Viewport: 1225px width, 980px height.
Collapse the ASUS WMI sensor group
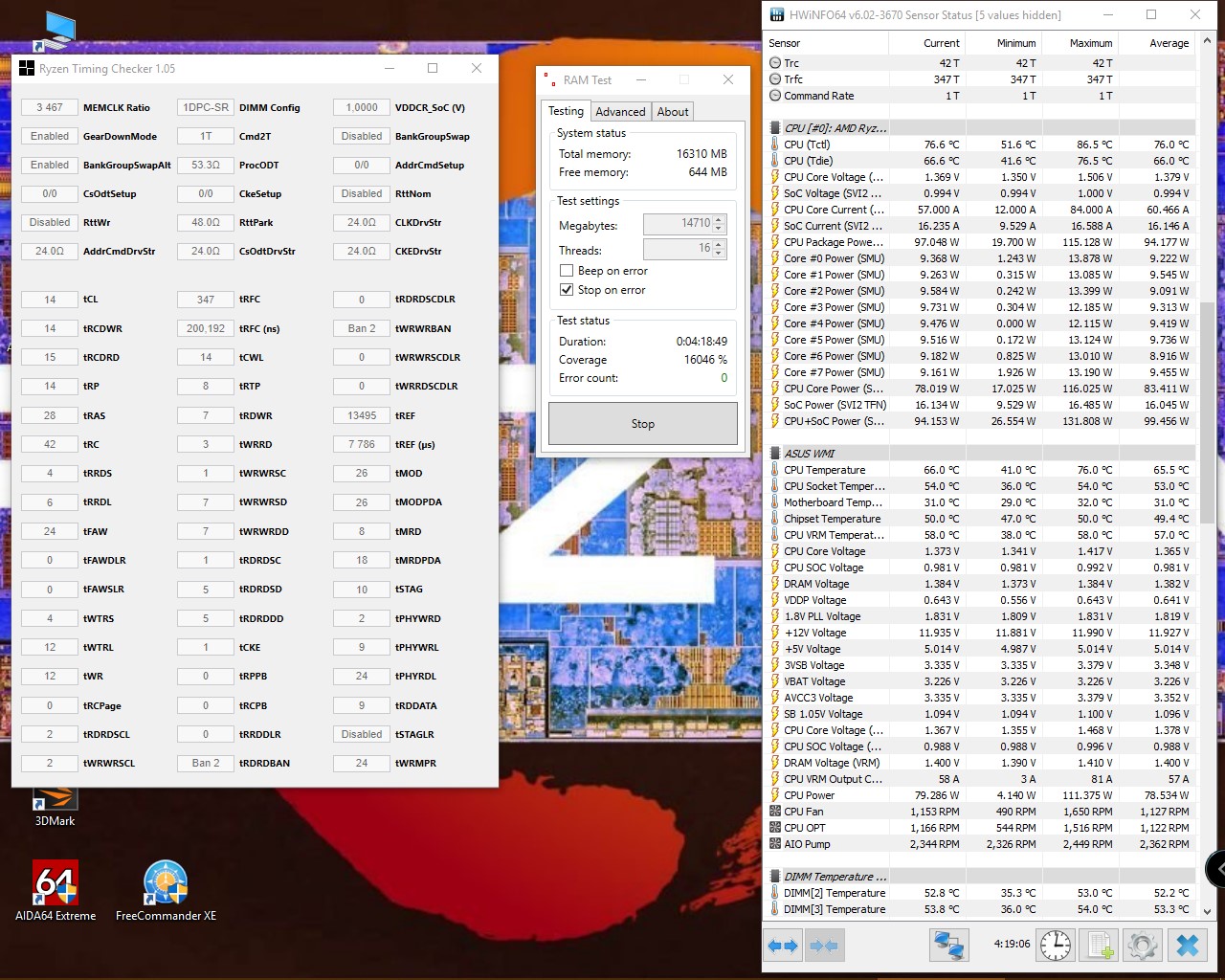click(809, 454)
